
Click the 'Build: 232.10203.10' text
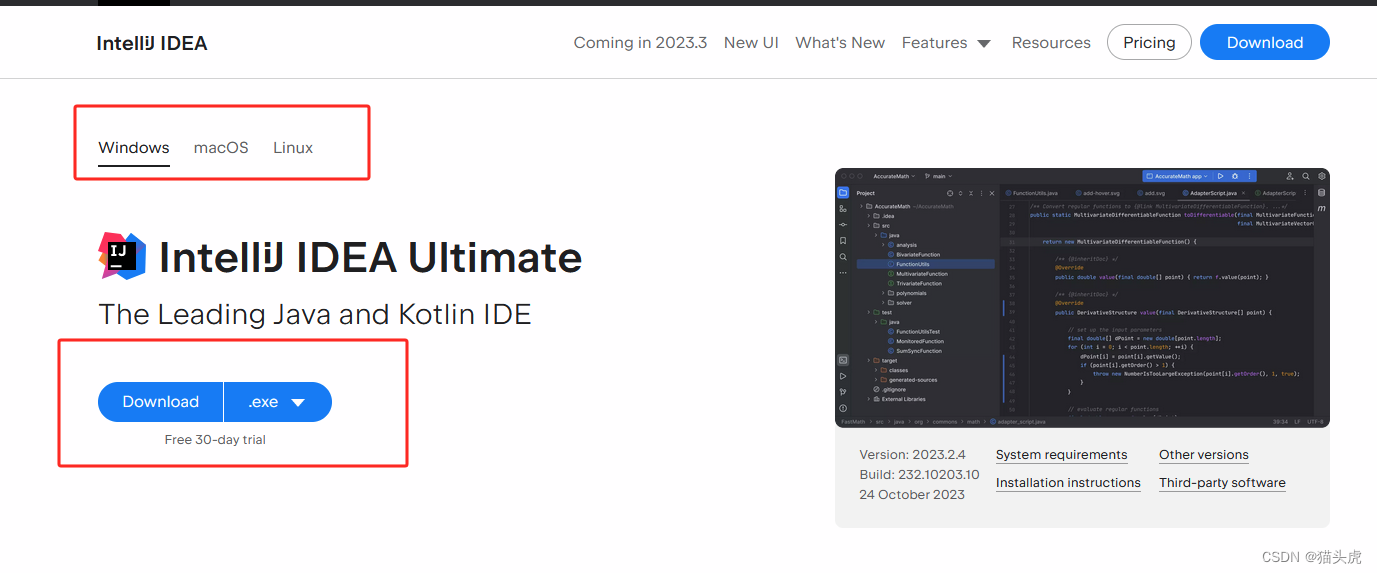tap(919, 475)
